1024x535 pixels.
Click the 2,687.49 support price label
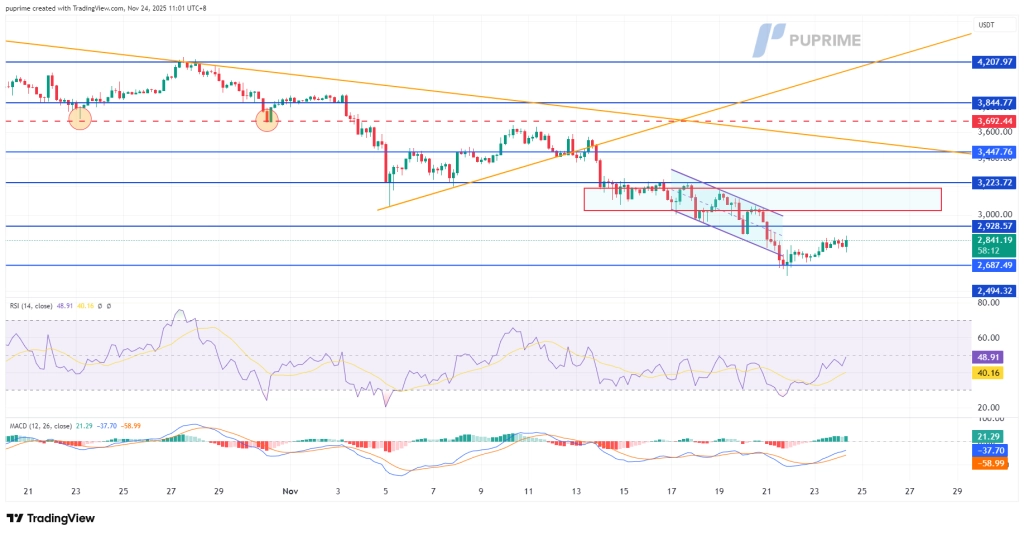coord(995,266)
